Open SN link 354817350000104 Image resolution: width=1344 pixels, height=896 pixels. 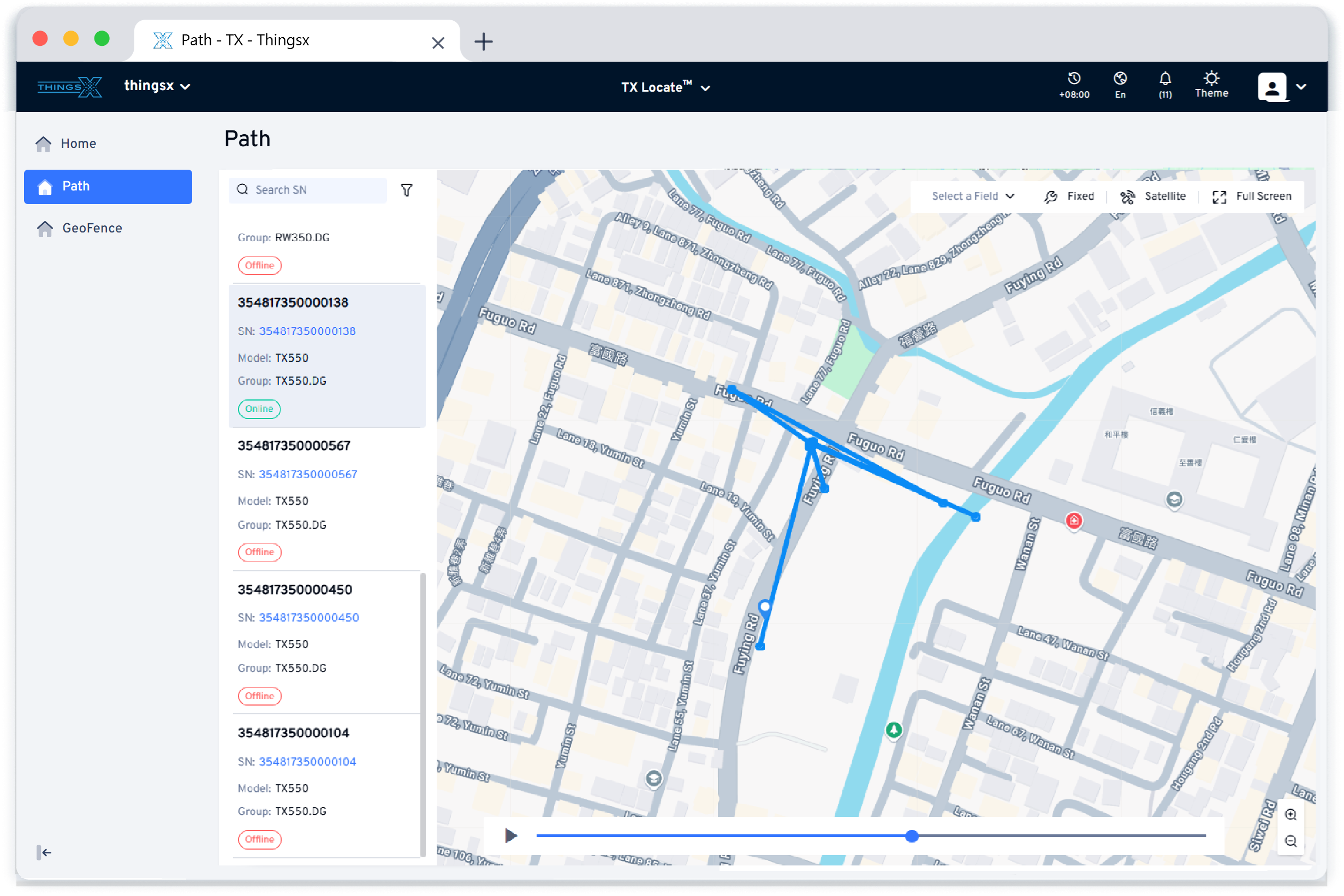click(x=307, y=761)
